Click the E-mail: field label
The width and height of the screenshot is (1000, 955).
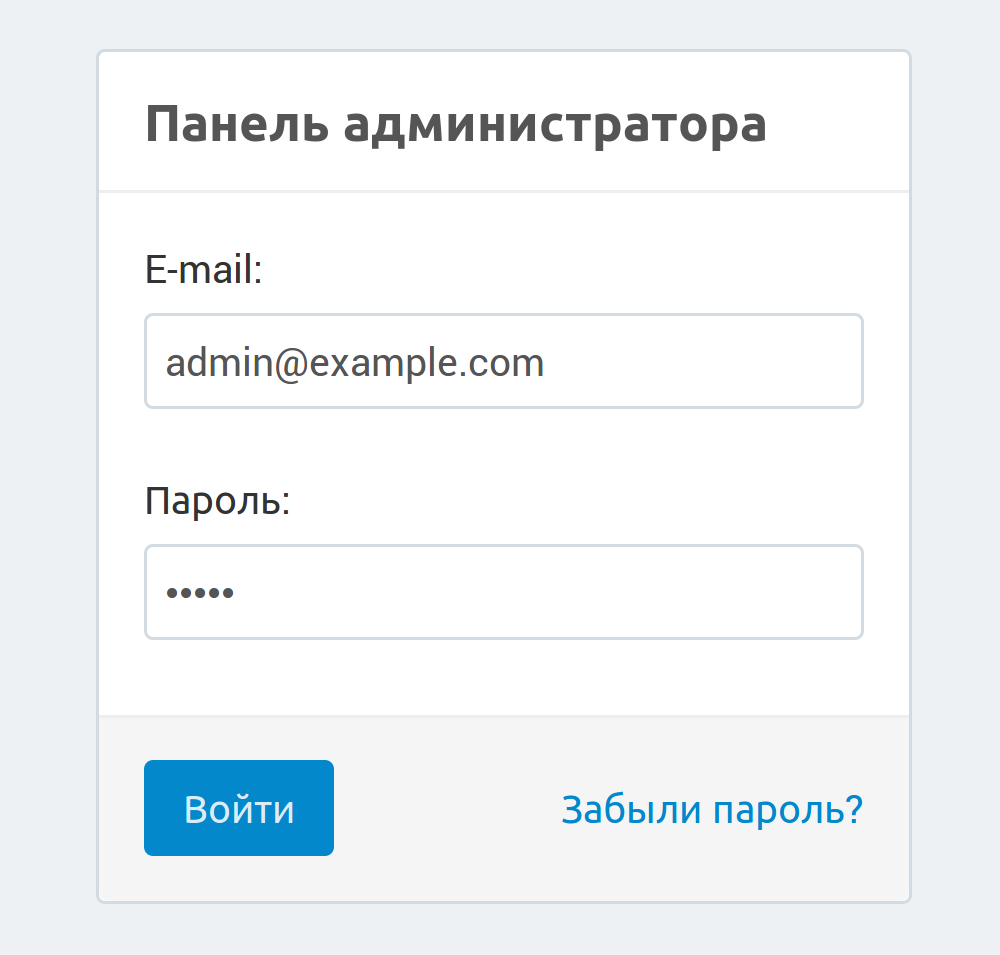point(204,270)
